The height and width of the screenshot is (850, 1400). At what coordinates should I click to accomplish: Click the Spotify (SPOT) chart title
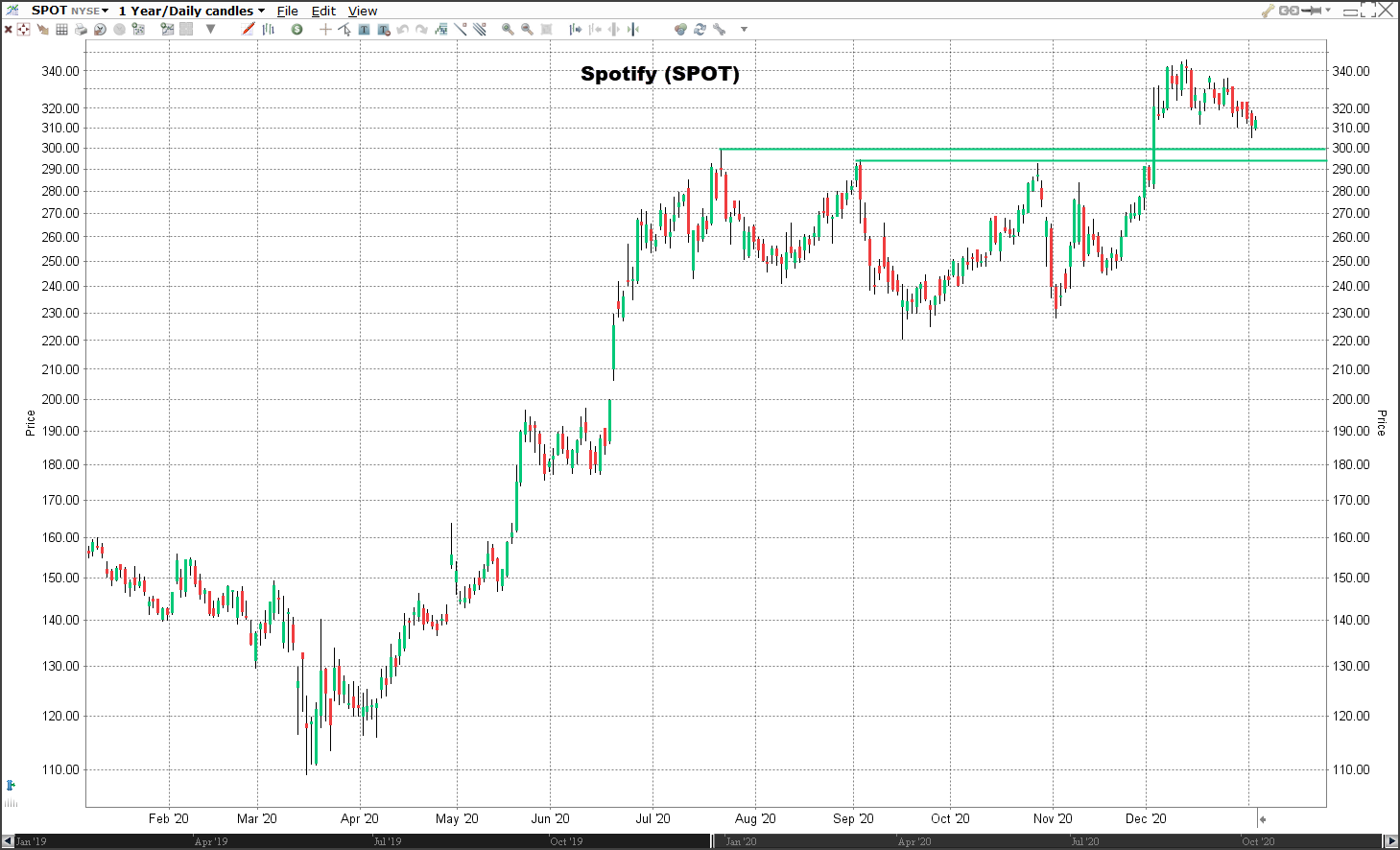[x=659, y=74]
